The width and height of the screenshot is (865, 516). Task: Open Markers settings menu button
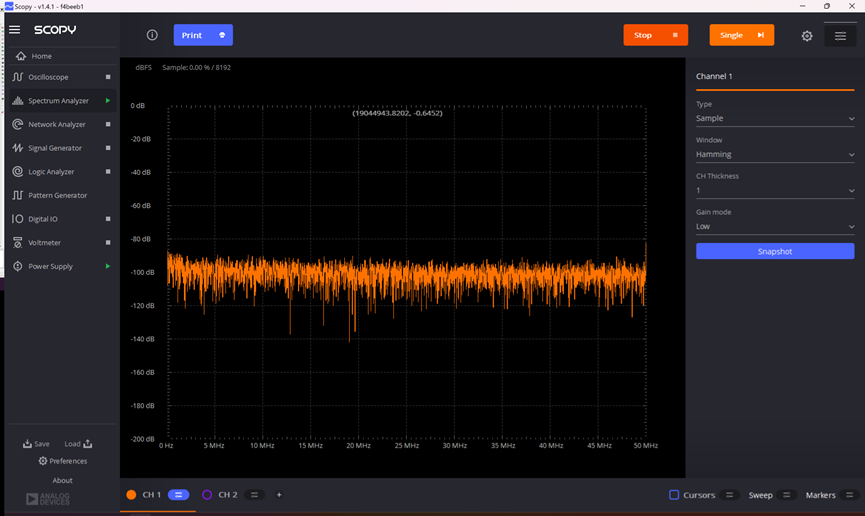click(x=850, y=495)
